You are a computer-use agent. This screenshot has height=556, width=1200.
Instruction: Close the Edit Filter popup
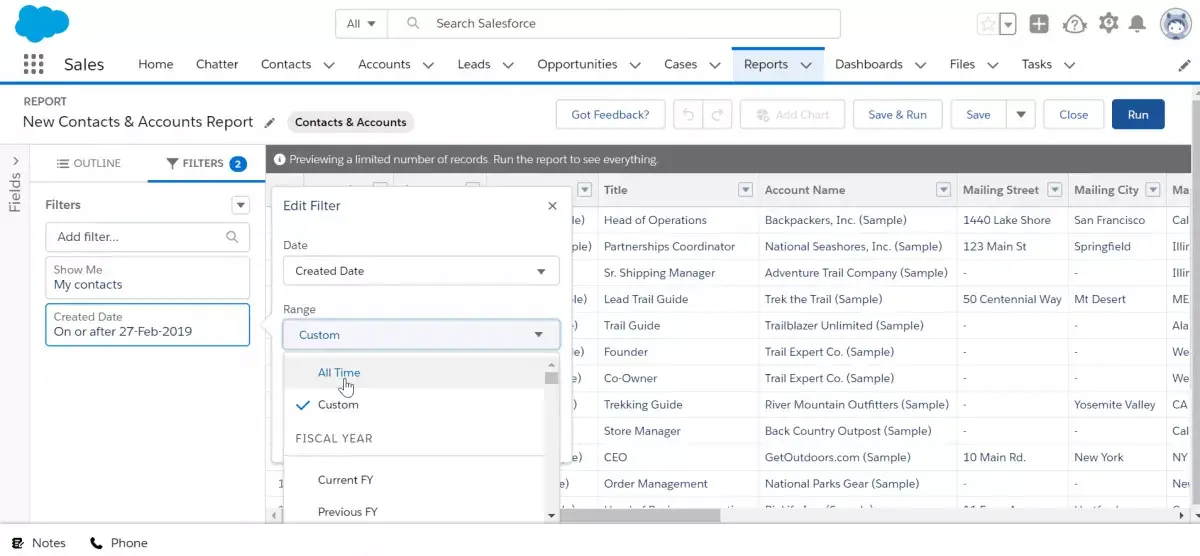click(552, 206)
